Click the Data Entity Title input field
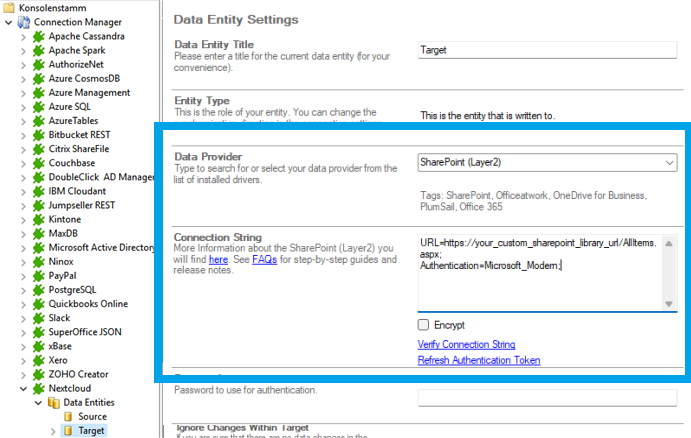This screenshot has width=691, height=438. tap(547, 50)
